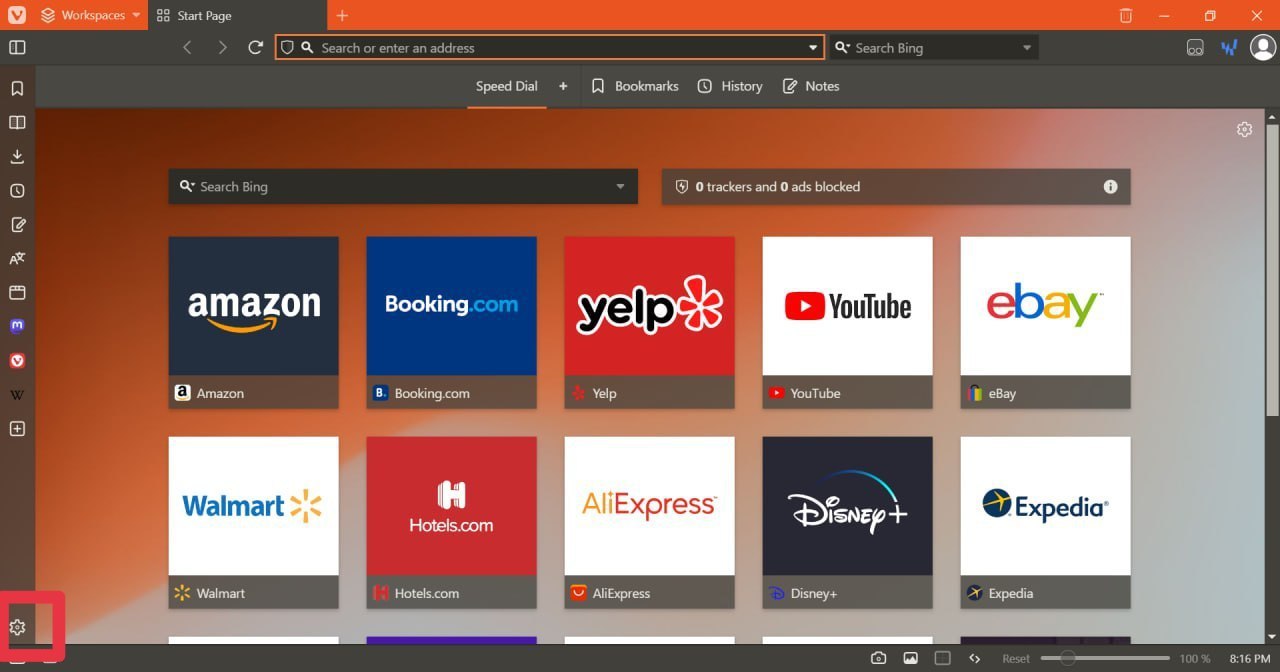
Task: Toggle image loading in status bar
Action: [x=910, y=658]
